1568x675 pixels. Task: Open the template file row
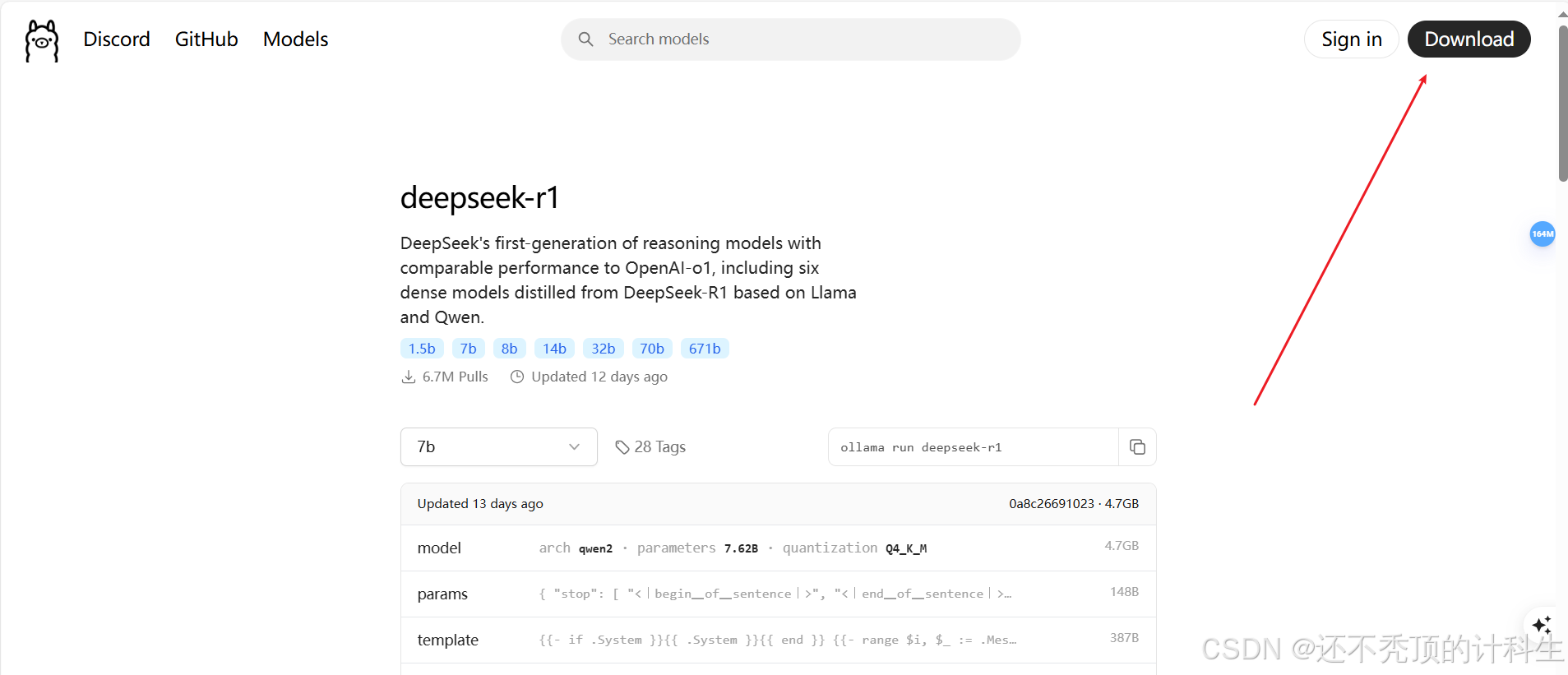click(779, 640)
